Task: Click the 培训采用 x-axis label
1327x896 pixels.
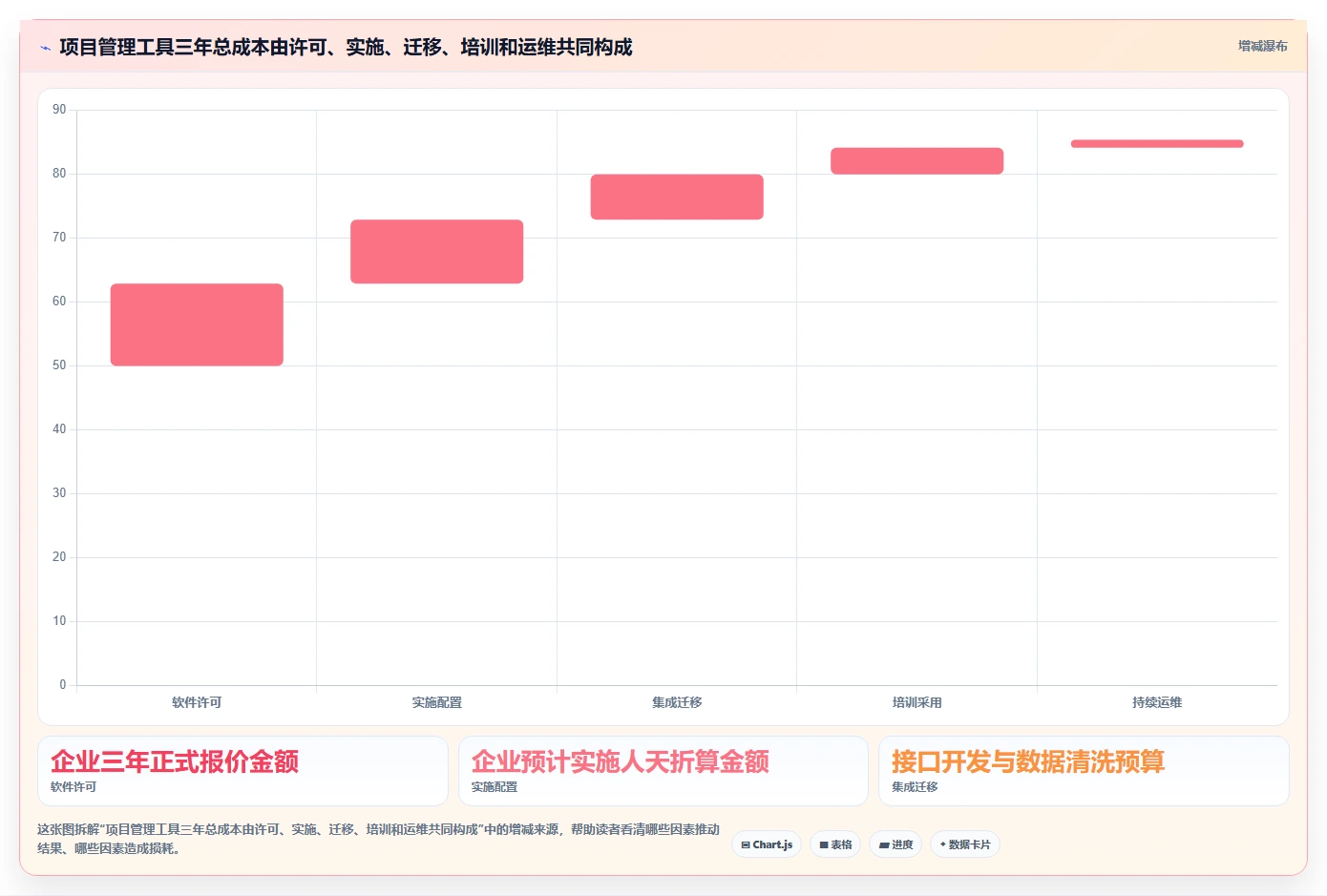Action: point(916,702)
